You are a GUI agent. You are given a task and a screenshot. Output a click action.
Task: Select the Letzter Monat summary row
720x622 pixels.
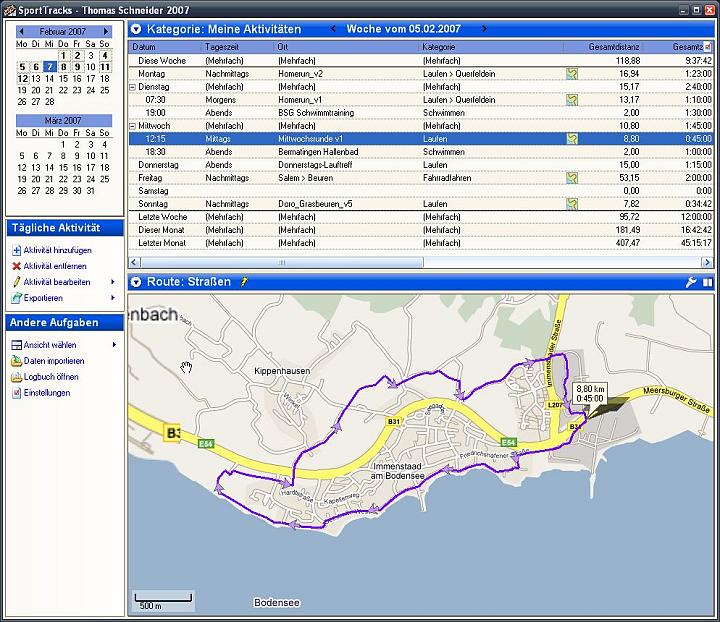pyautogui.click(x=421, y=243)
